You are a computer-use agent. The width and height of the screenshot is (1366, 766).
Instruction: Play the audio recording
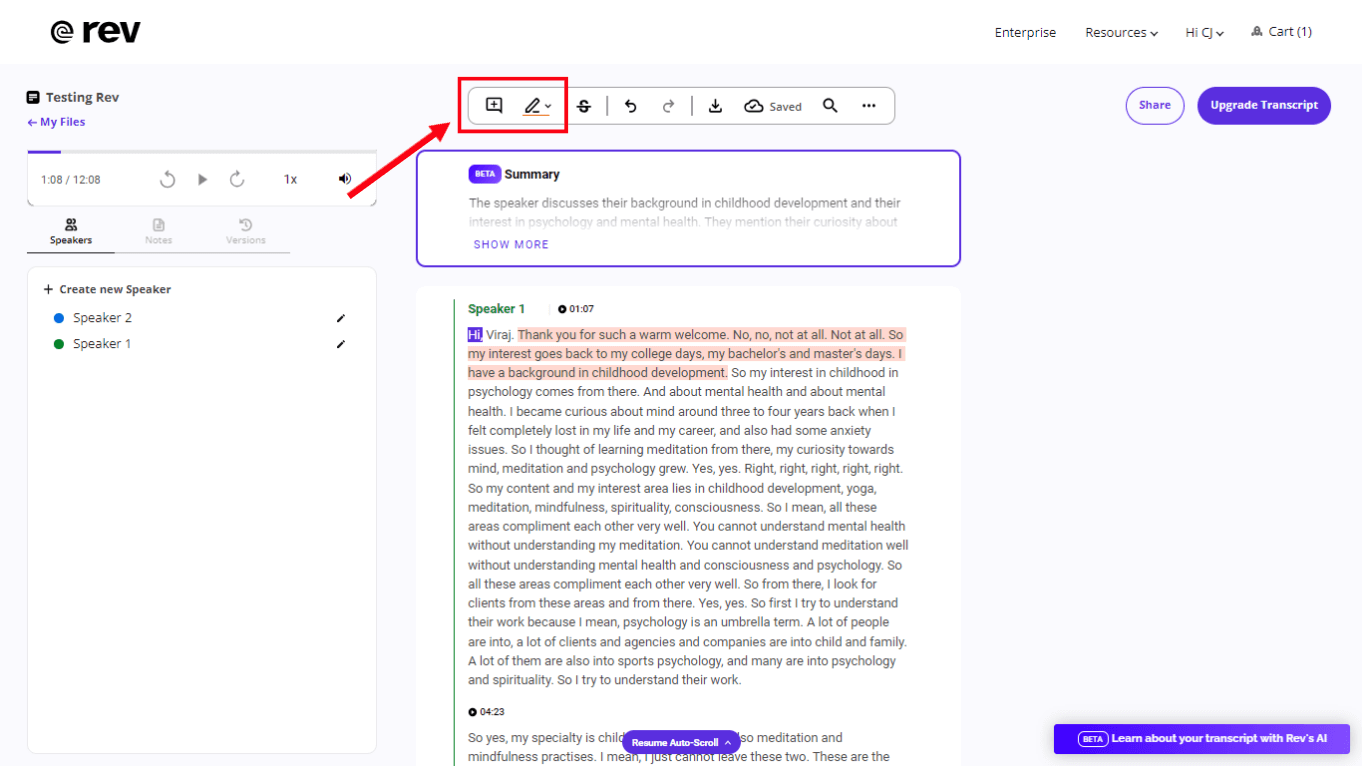203,179
